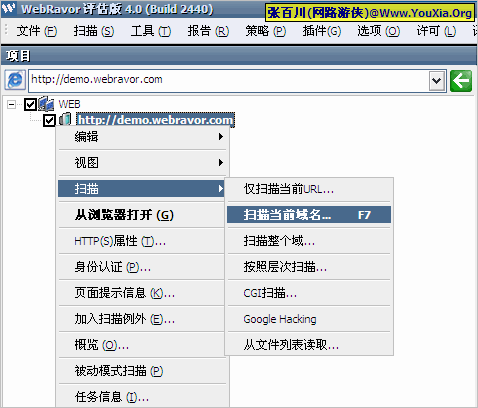Click the WebRavor logo in title bar
The height and width of the screenshot is (408, 478).
coord(9,8)
